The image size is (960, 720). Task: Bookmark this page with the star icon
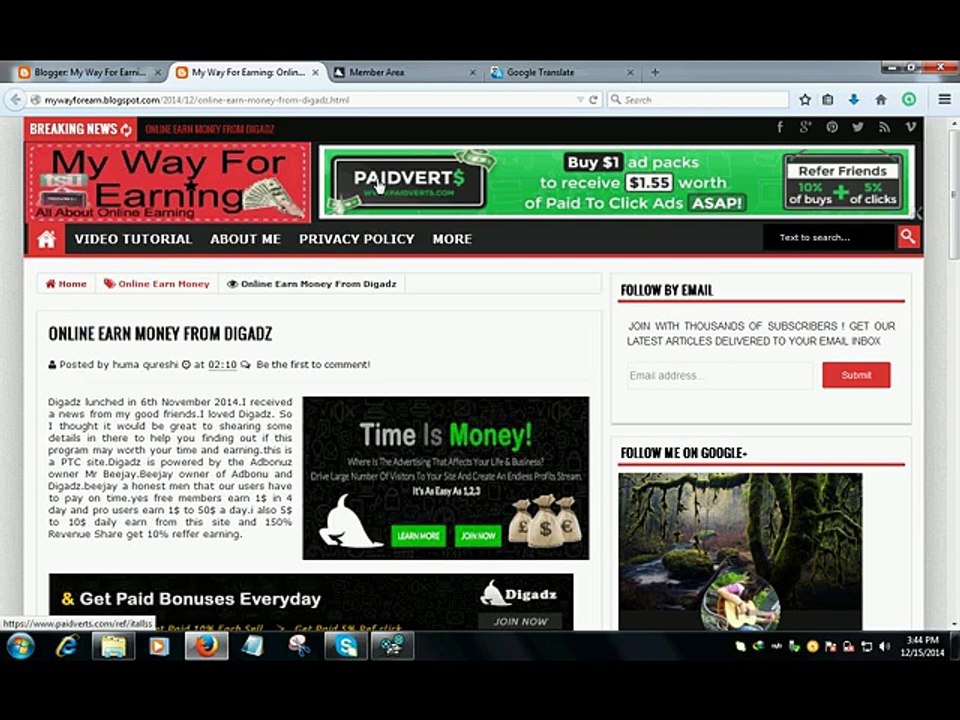pos(805,99)
